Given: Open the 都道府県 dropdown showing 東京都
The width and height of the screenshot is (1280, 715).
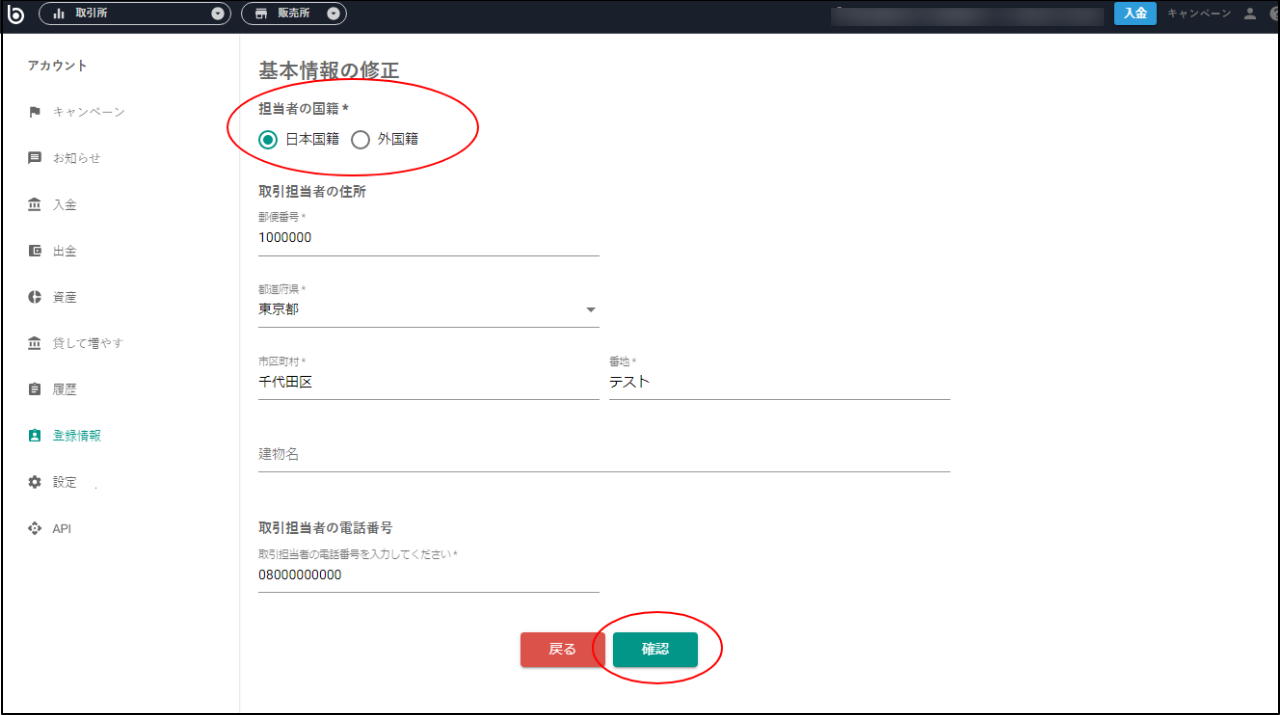Looking at the screenshot, I should tap(429, 309).
